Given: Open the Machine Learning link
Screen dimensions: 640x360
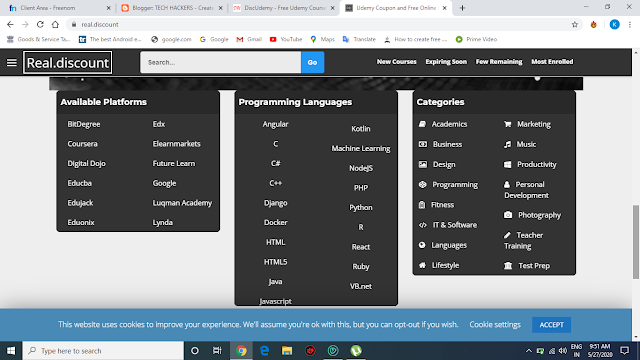Looking at the screenshot, I should coord(361,148).
